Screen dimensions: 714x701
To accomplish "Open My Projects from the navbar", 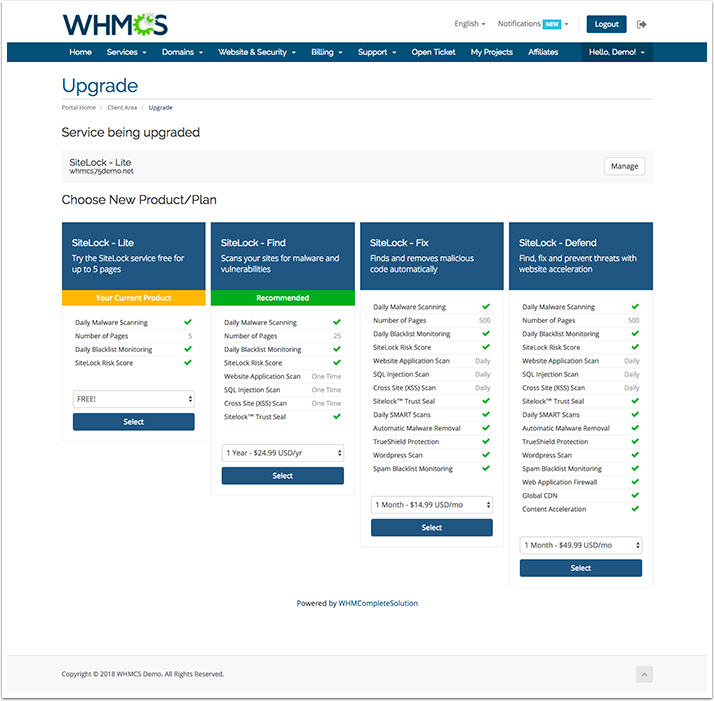I will click(492, 52).
